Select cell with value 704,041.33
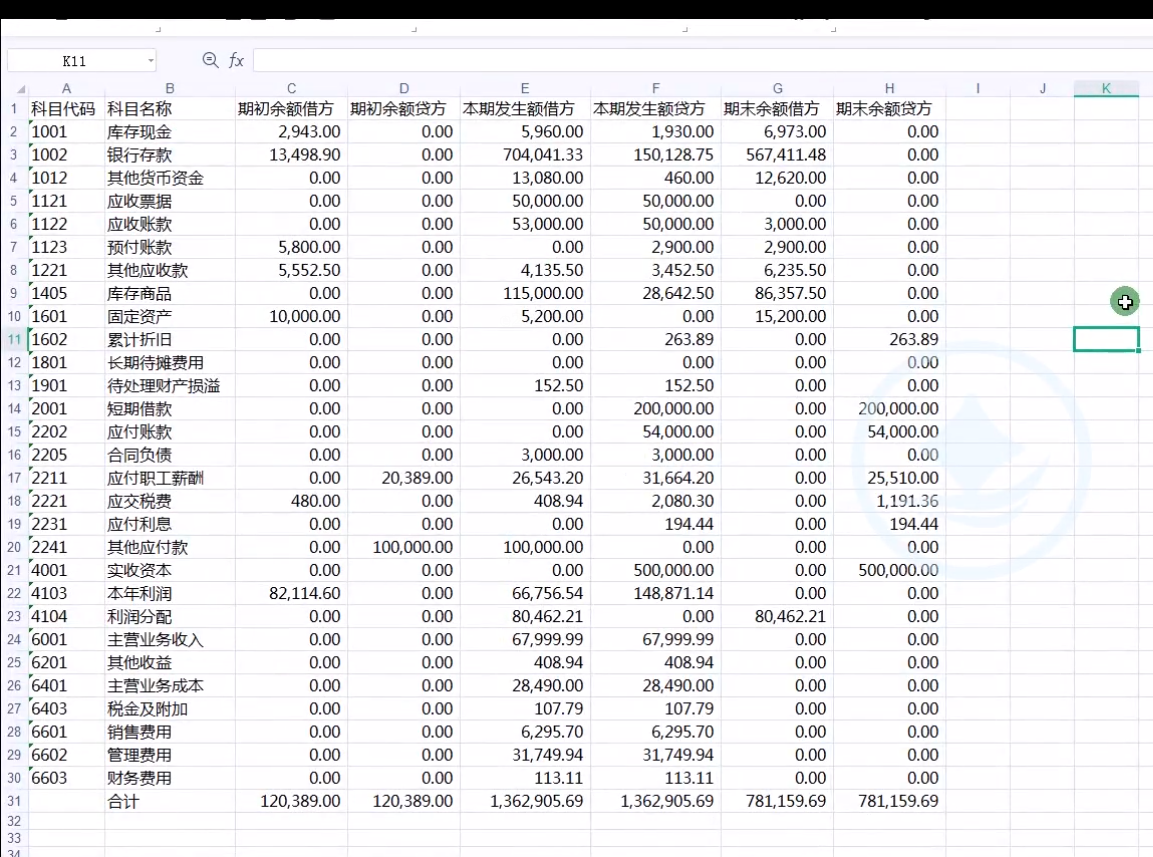1153x857 pixels. pyautogui.click(x=524, y=155)
